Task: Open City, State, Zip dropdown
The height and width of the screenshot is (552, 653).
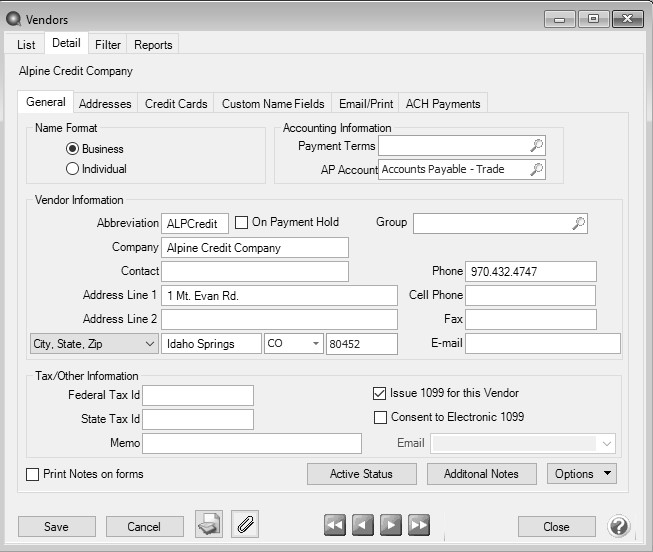Action: (94, 344)
